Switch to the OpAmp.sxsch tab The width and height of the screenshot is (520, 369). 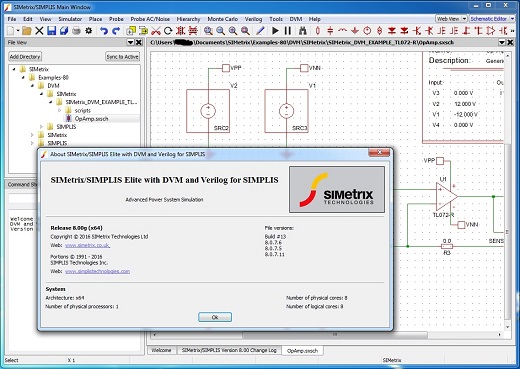click(x=302, y=351)
